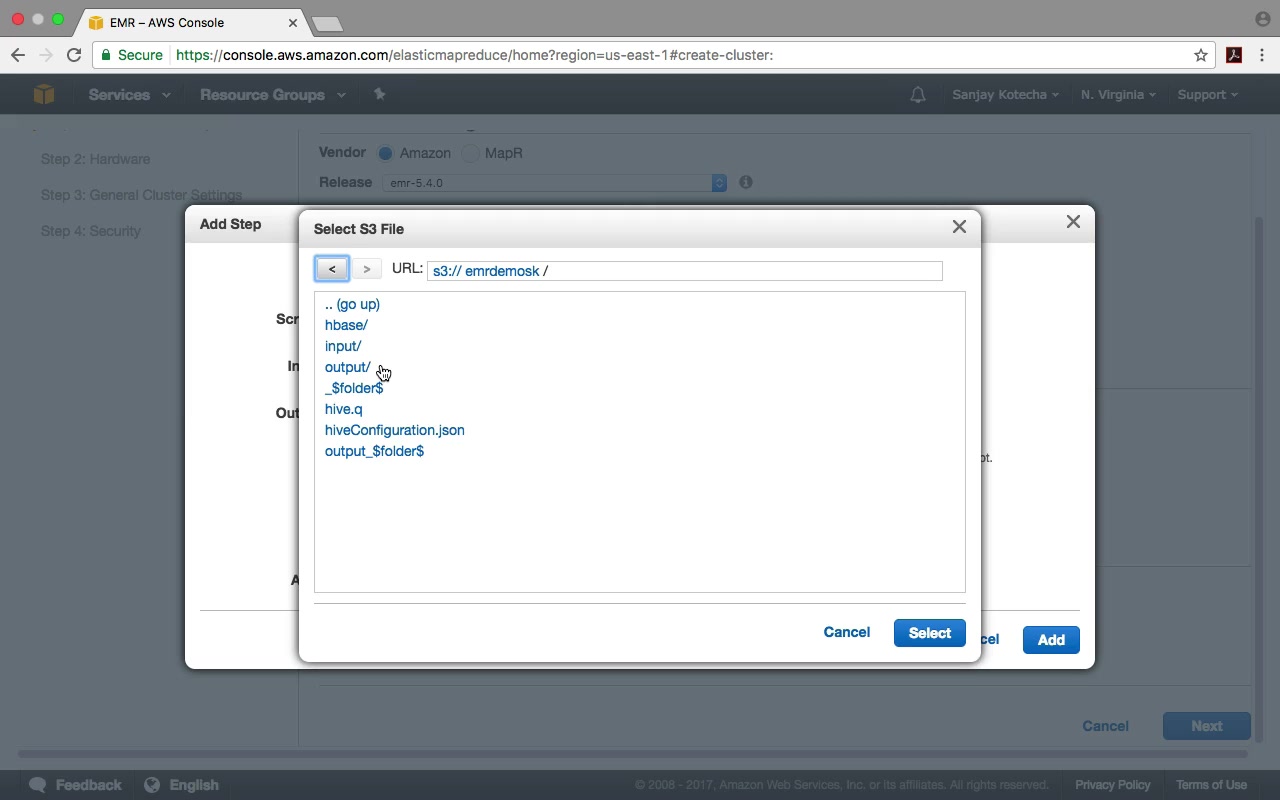Open the Feedback link
The height and width of the screenshot is (800, 1280).
pyautogui.click(x=89, y=785)
